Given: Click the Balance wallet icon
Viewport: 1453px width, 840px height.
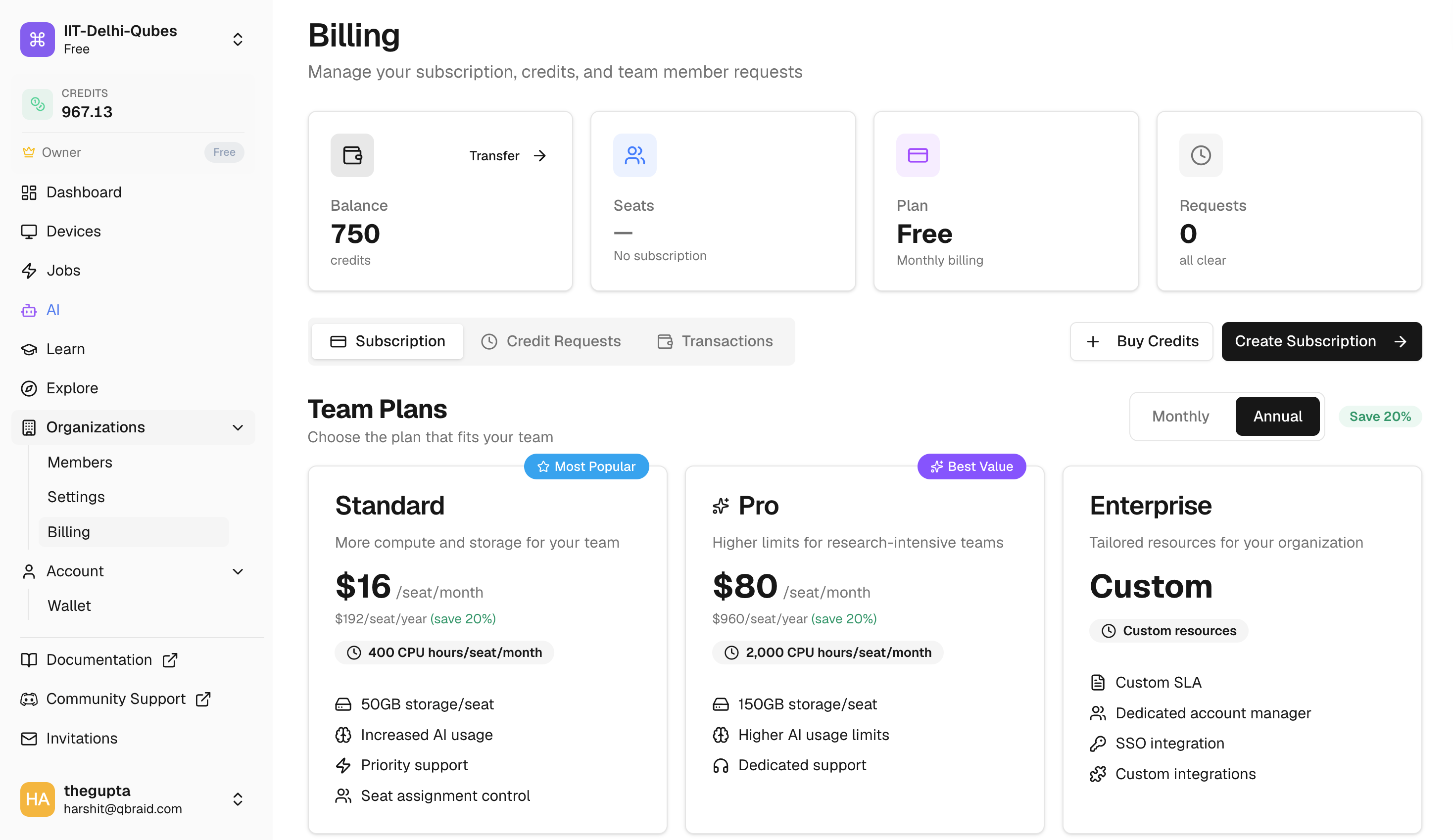Looking at the screenshot, I should point(352,155).
